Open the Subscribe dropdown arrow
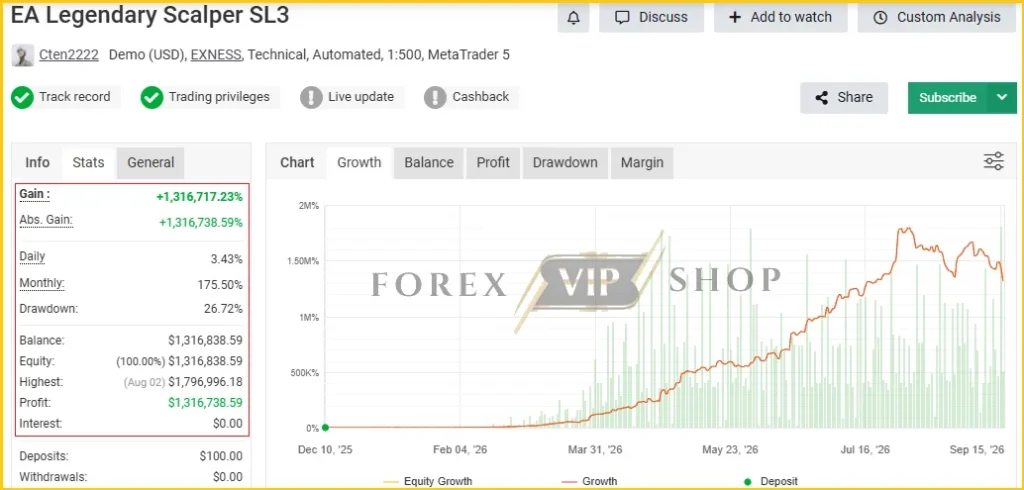The image size is (1024, 490). 1002,97
